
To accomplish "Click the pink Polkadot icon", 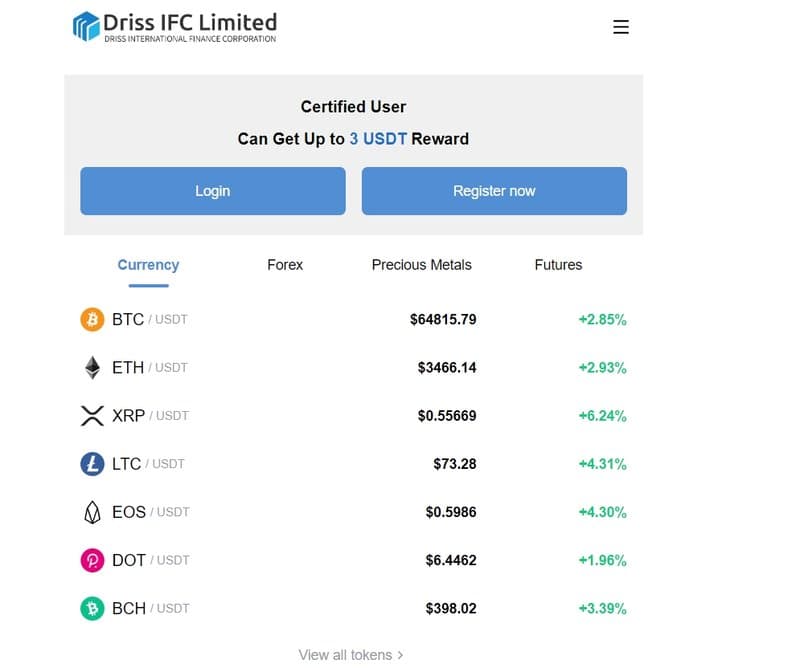I will point(92,560).
